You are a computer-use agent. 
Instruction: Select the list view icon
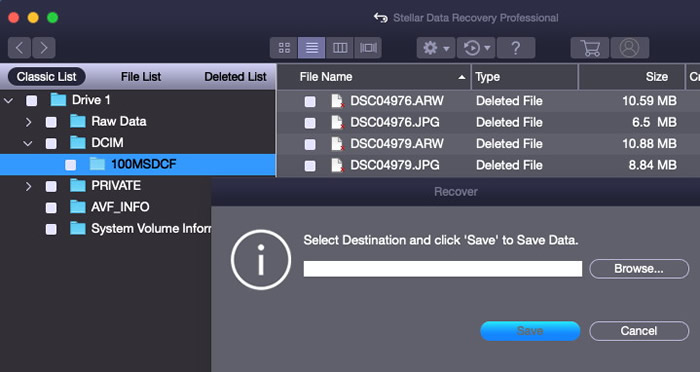coord(312,48)
